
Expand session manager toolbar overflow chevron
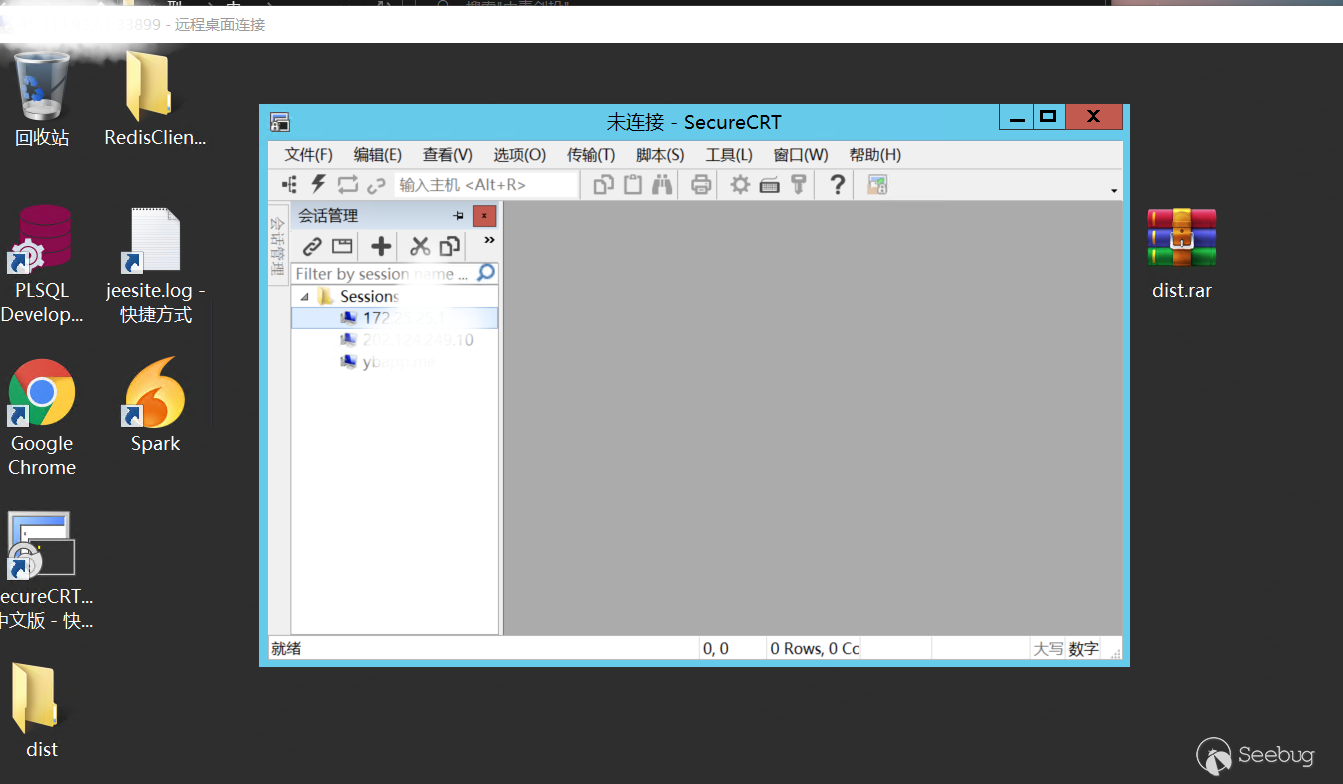(x=489, y=240)
